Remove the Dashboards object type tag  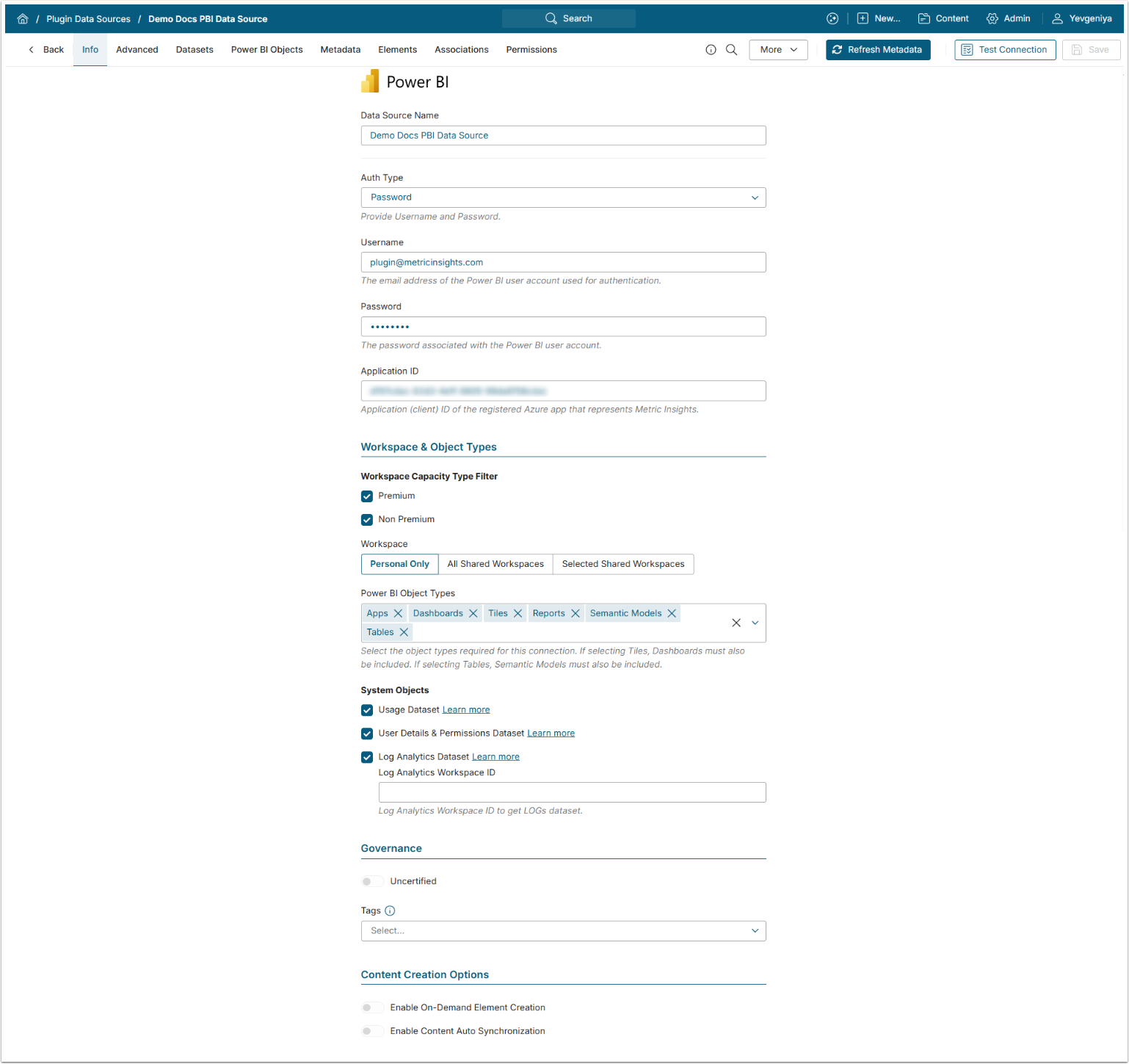[473, 614]
